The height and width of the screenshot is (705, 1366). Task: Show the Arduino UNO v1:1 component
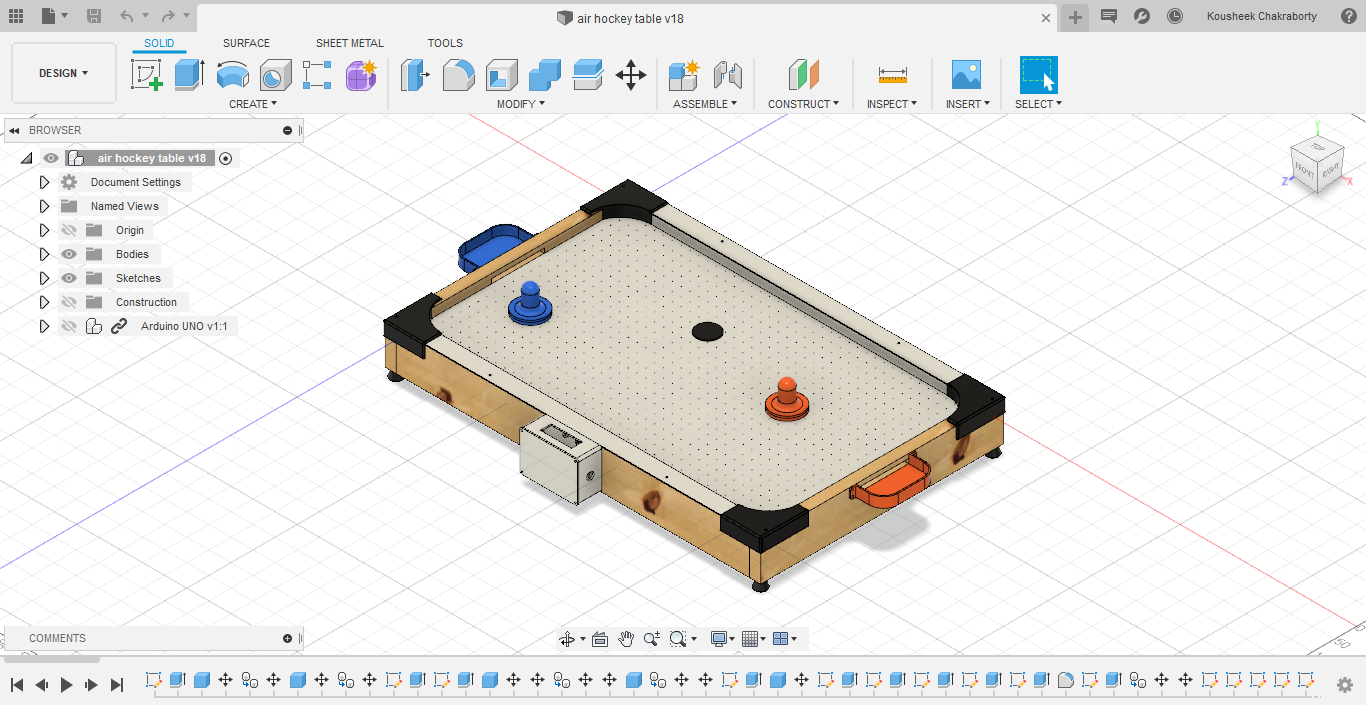coord(69,326)
